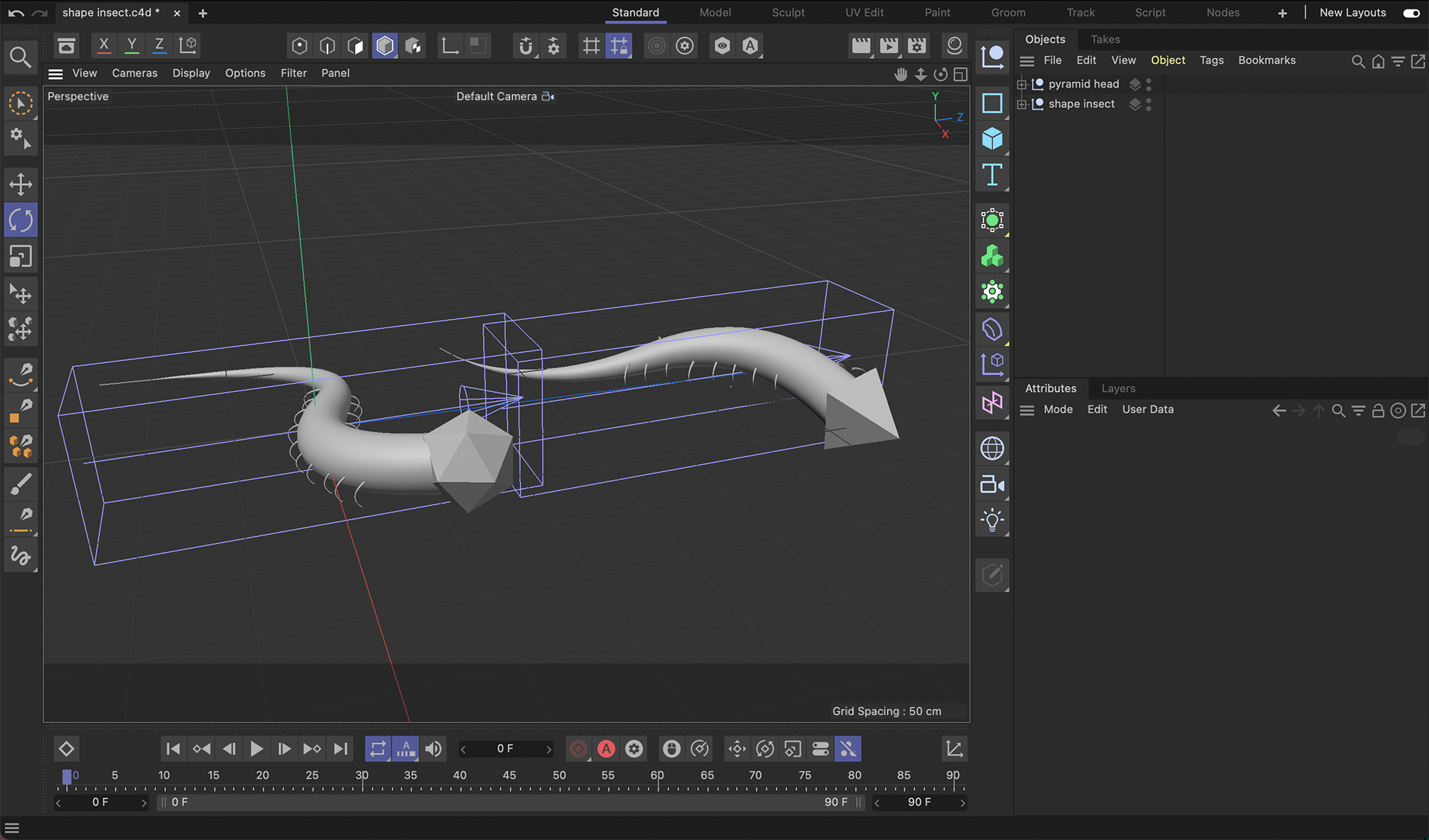
Task: Expand the shape insect object hierarchy
Action: [x=1022, y=104]
